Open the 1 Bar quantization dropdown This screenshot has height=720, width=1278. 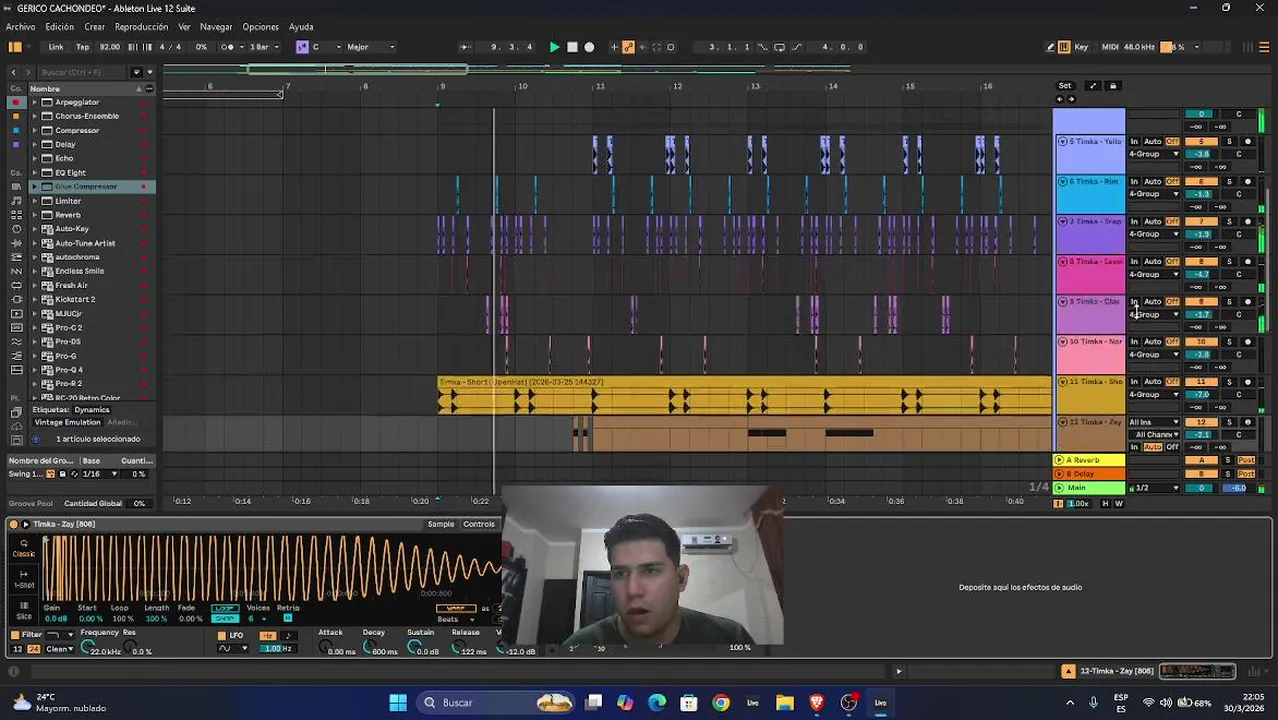pos(263,47)
